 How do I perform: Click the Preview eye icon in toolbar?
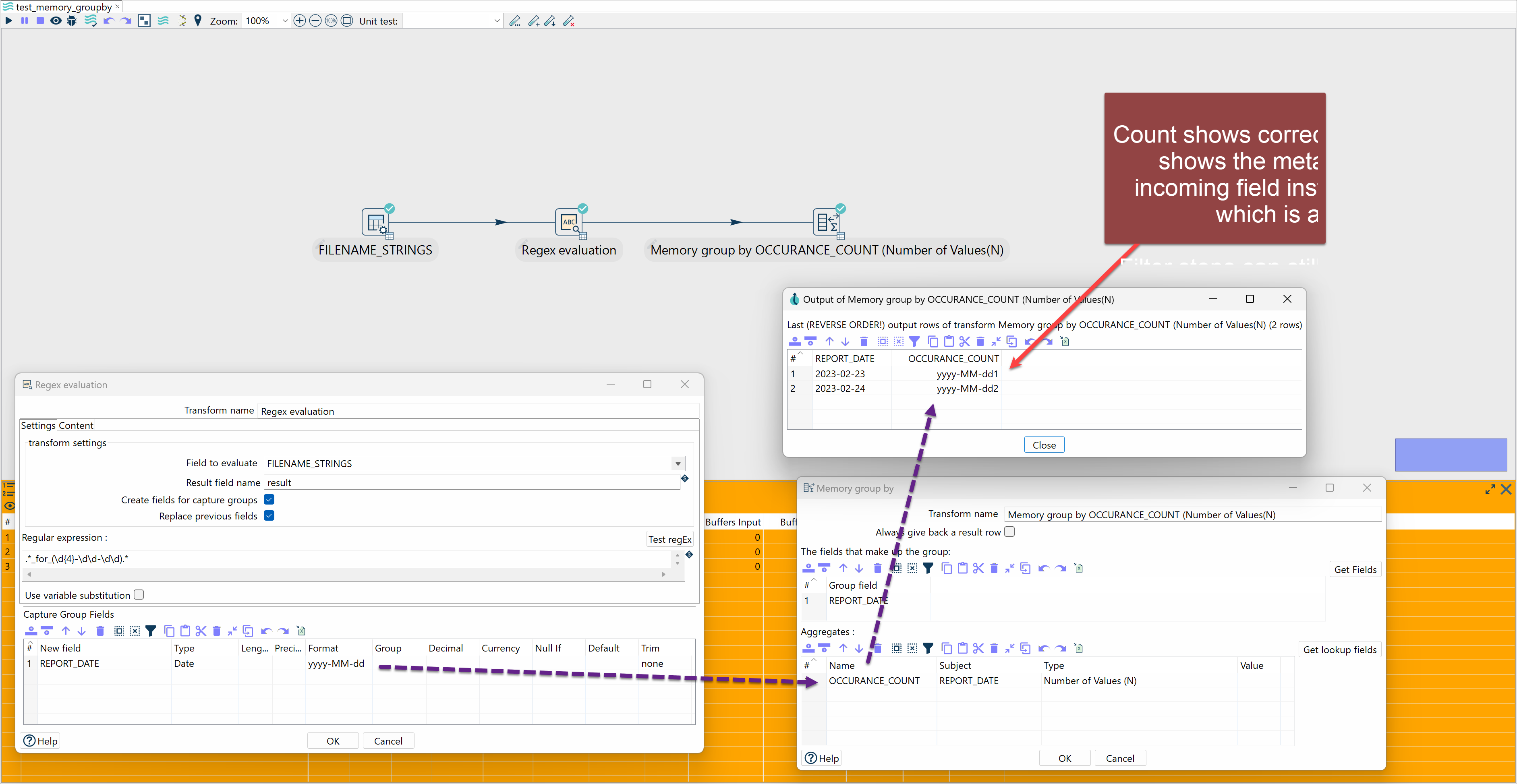coord(56,21)
